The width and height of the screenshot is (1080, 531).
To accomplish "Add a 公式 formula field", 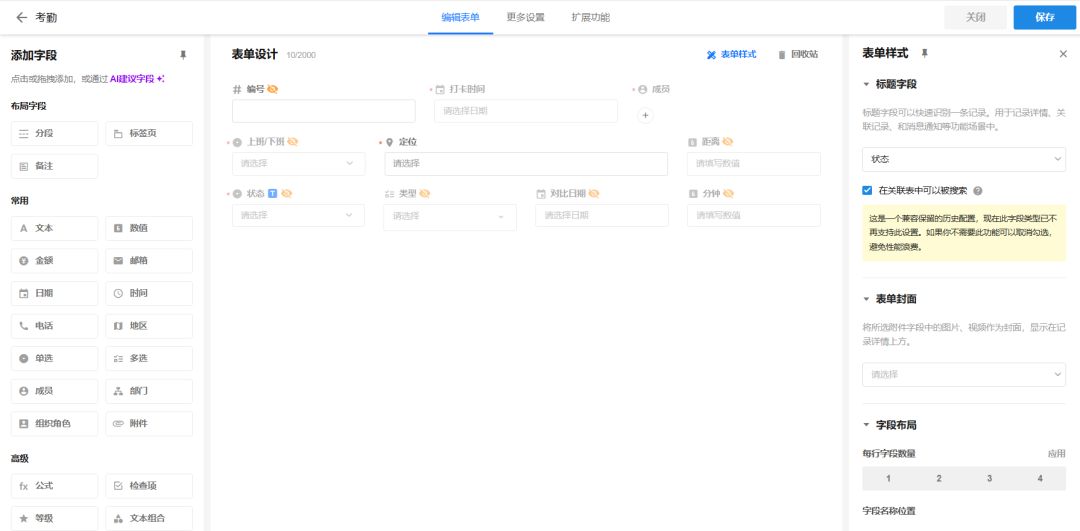I will (54, 486).
